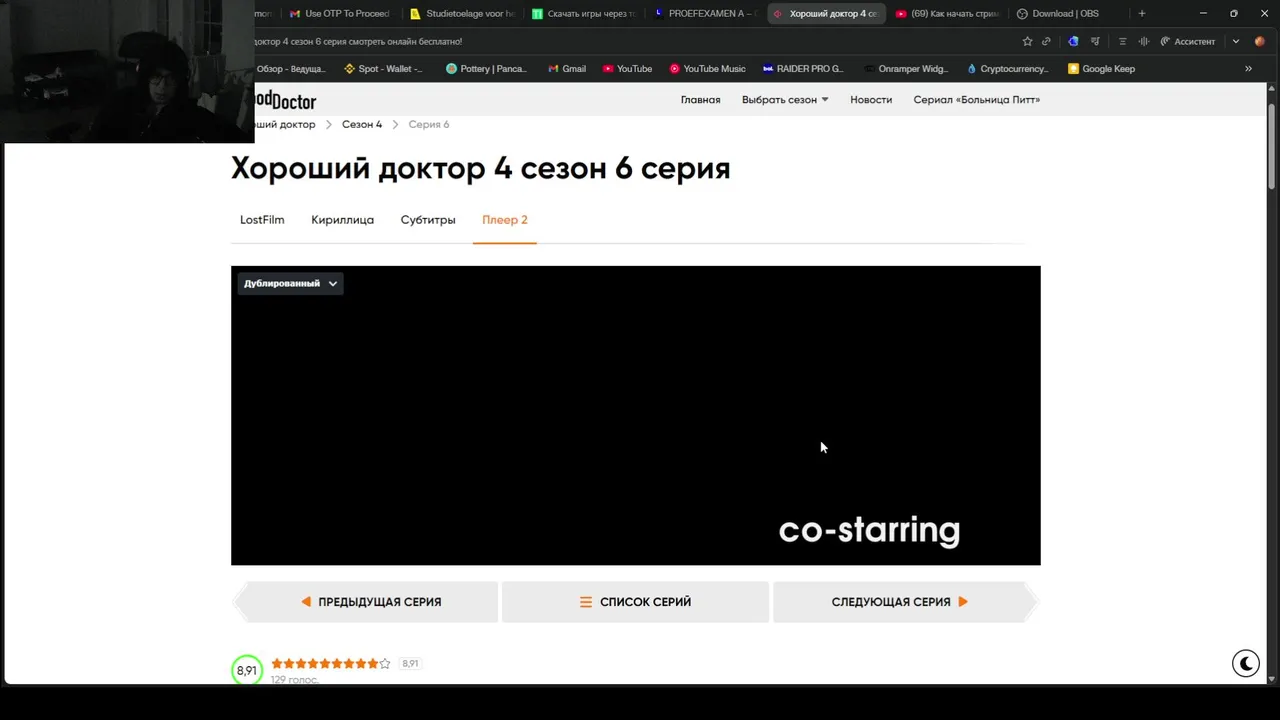
Task: Switch to the PROEFEXAMEN A tab
Action: (705, 13)
